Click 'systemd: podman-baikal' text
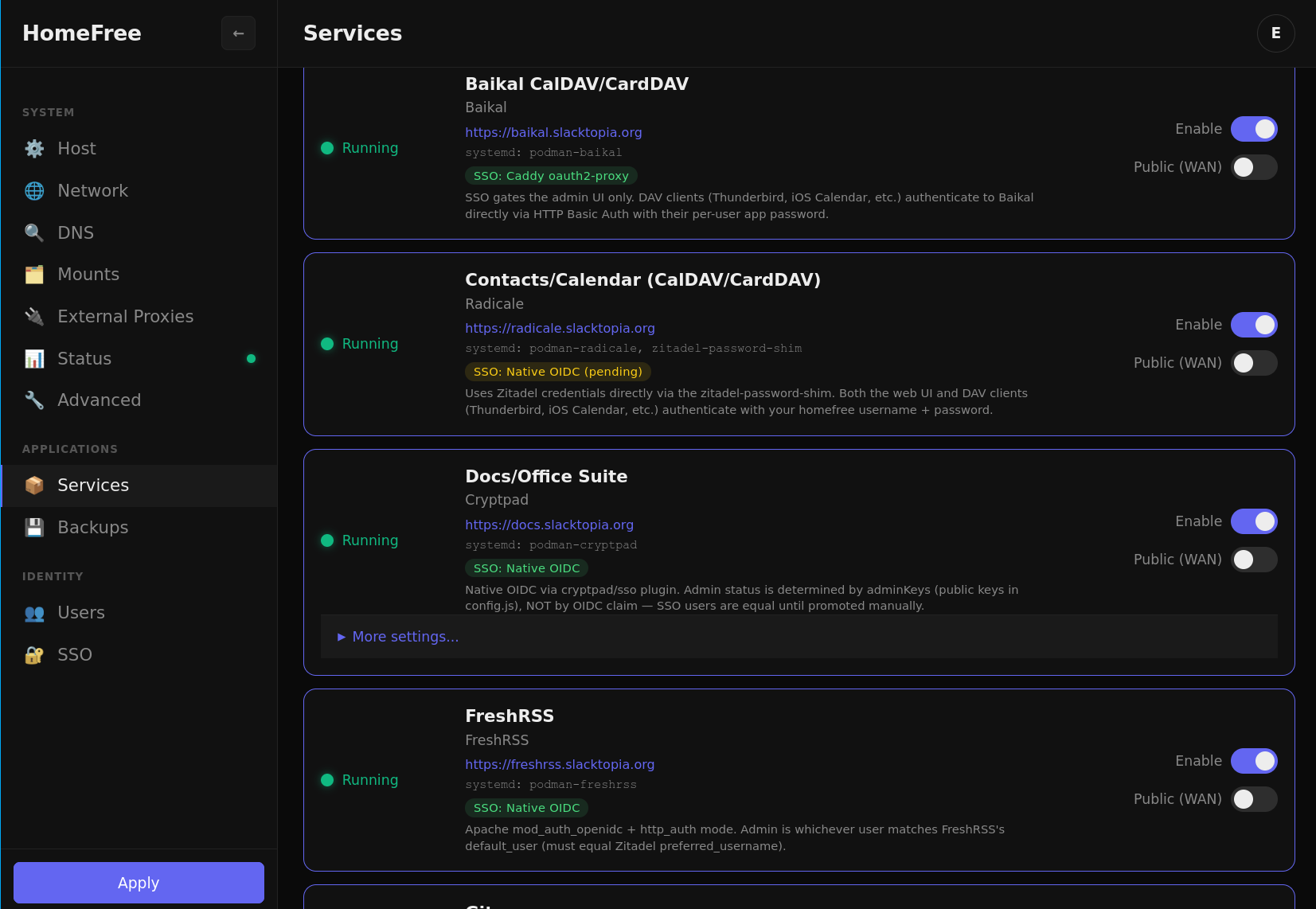 coord(544,153)
